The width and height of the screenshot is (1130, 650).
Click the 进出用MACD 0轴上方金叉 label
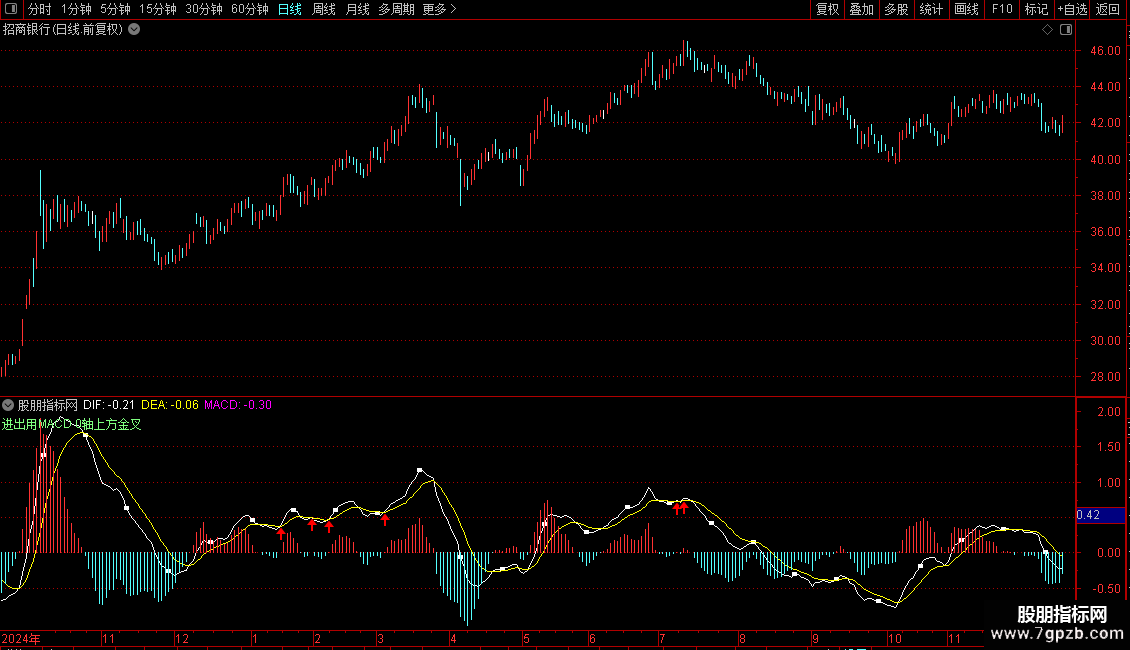(71, 424)
